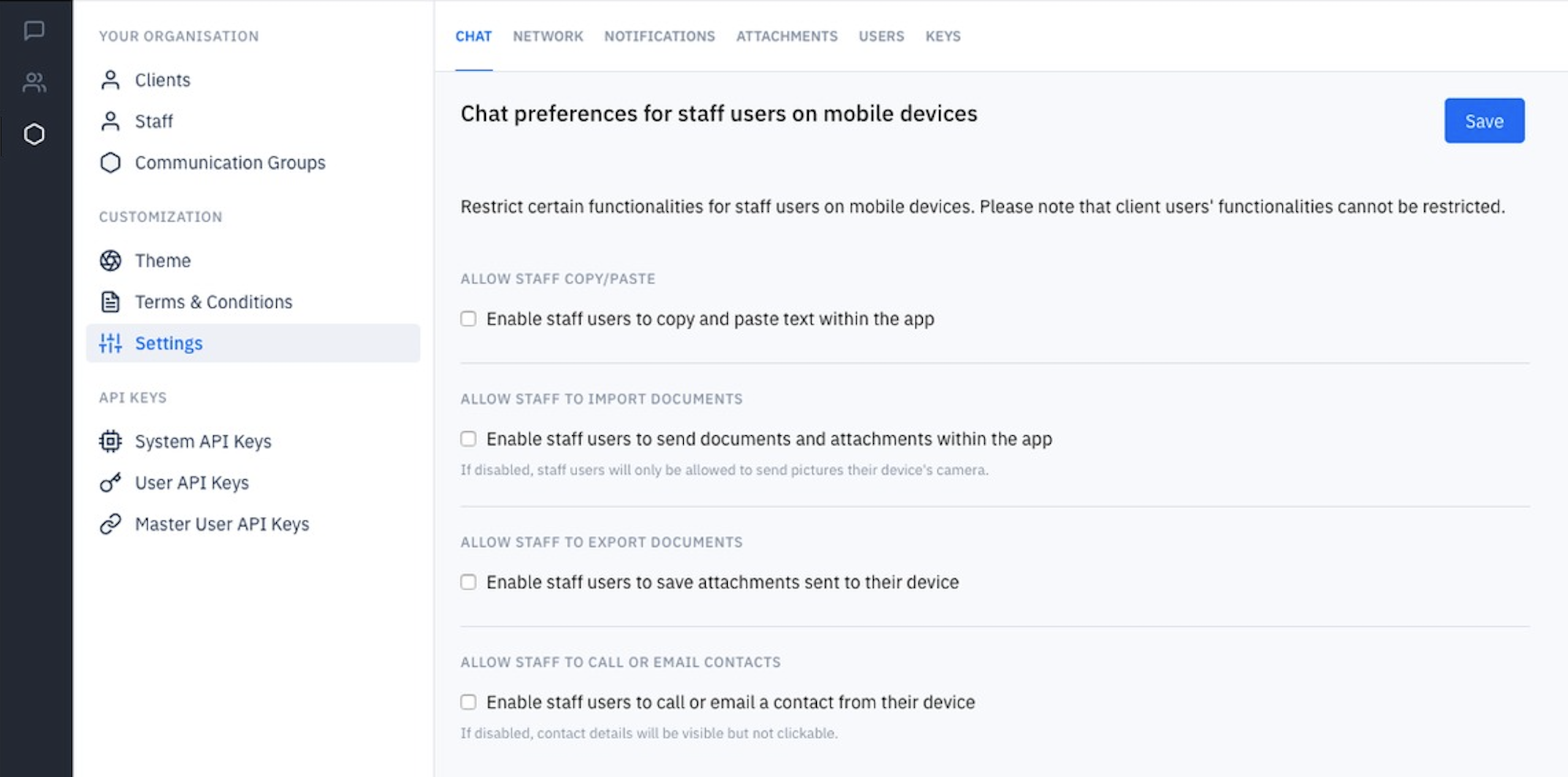Open the Network tab
This screenshot has height=777, width=1568.
(x=548, y=37)
